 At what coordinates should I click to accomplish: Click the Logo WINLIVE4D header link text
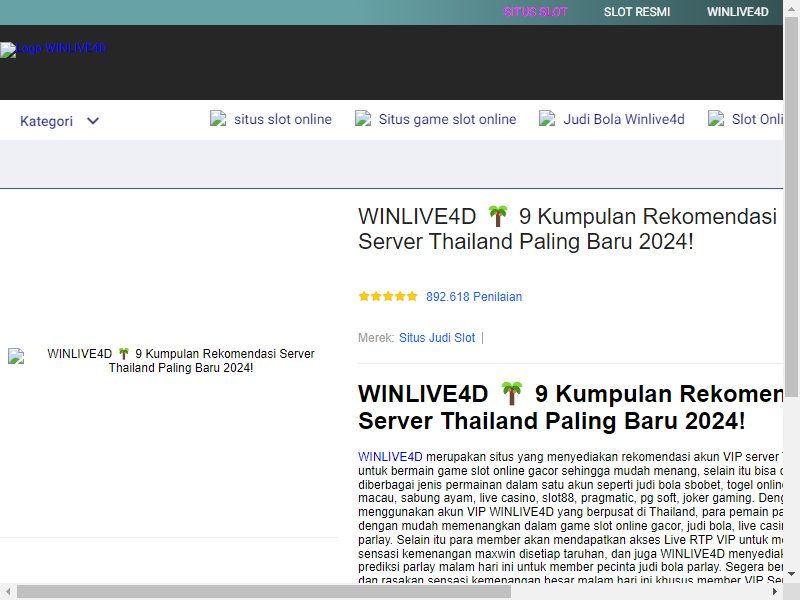pyautogui.click(x=61, y=48)
